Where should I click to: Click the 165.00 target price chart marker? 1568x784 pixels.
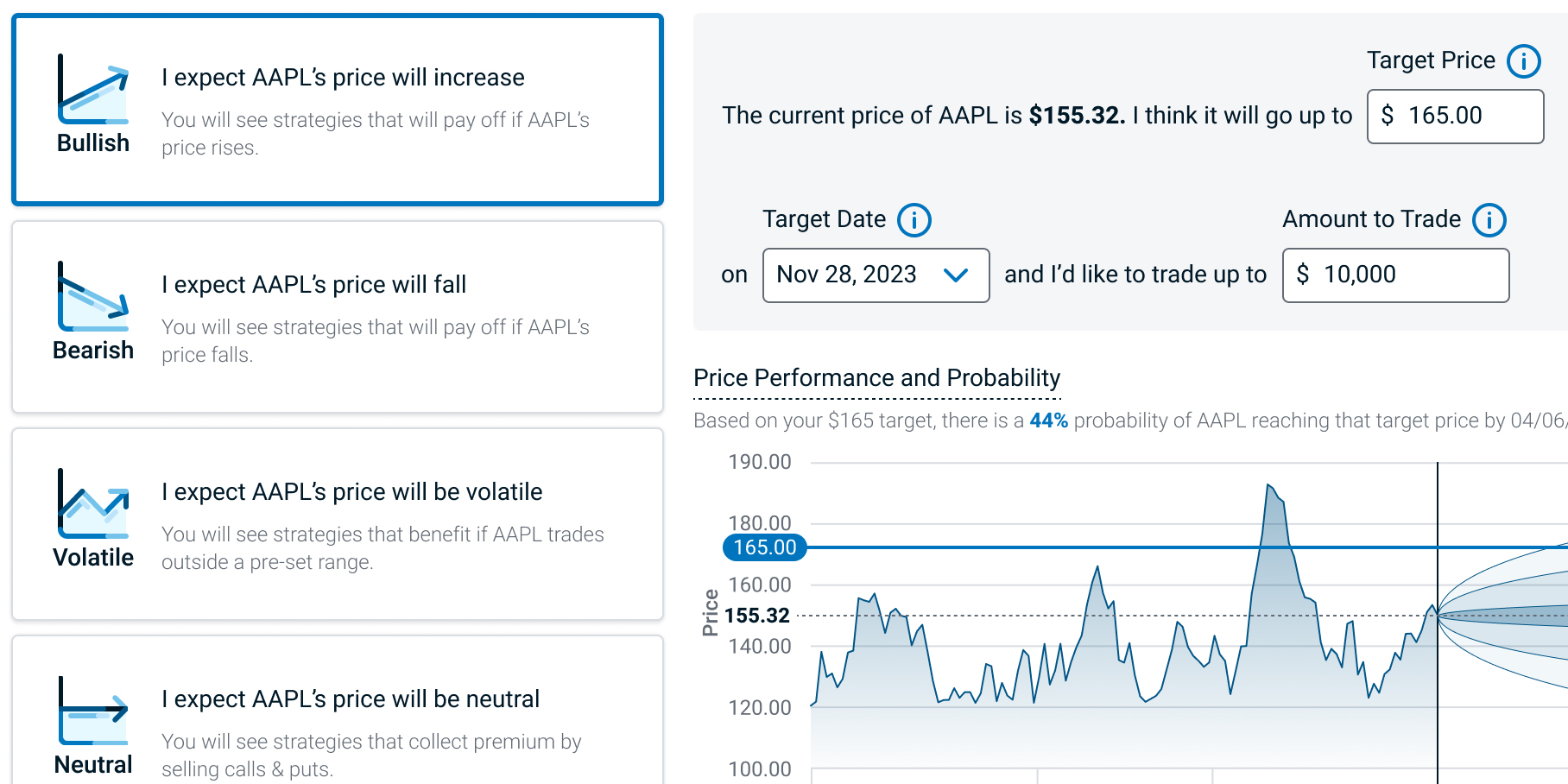coord(764,547)
